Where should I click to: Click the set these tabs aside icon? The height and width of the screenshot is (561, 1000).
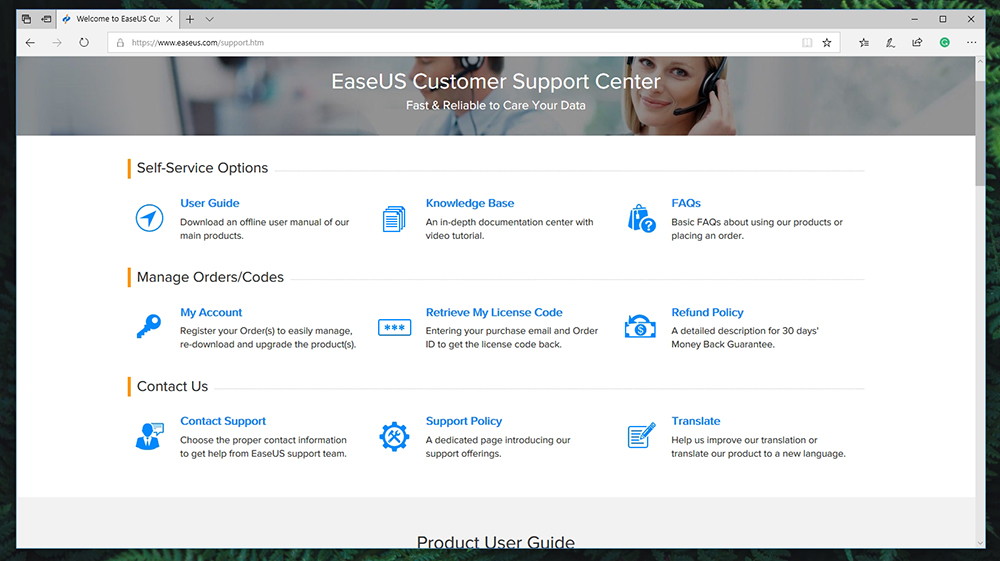pos(46,19)
